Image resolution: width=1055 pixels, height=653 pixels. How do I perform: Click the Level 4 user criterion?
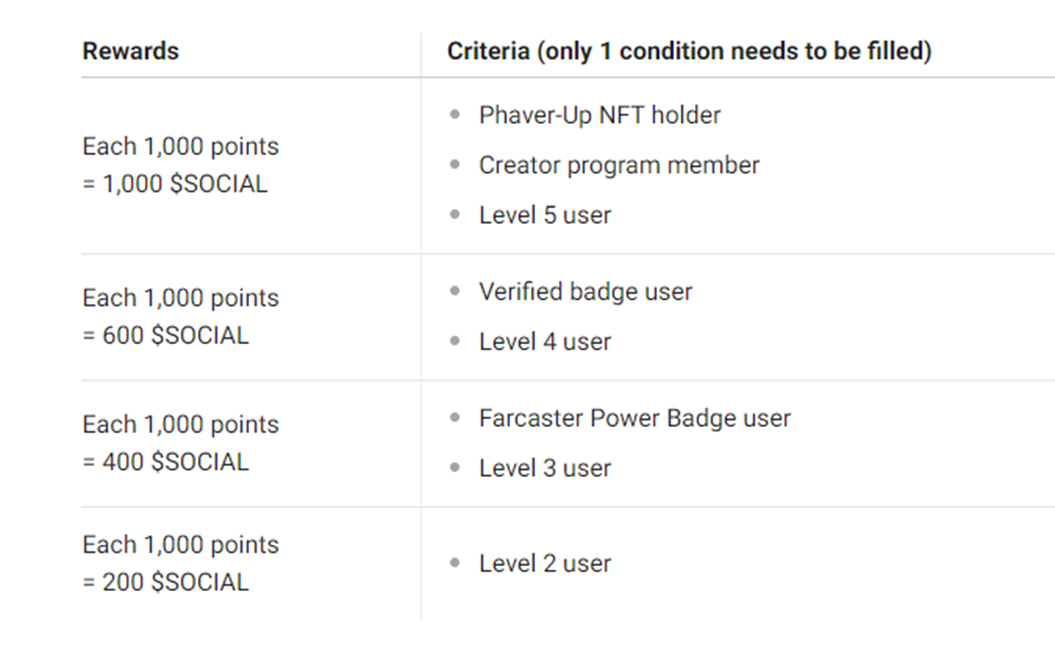tap(545, 342)
